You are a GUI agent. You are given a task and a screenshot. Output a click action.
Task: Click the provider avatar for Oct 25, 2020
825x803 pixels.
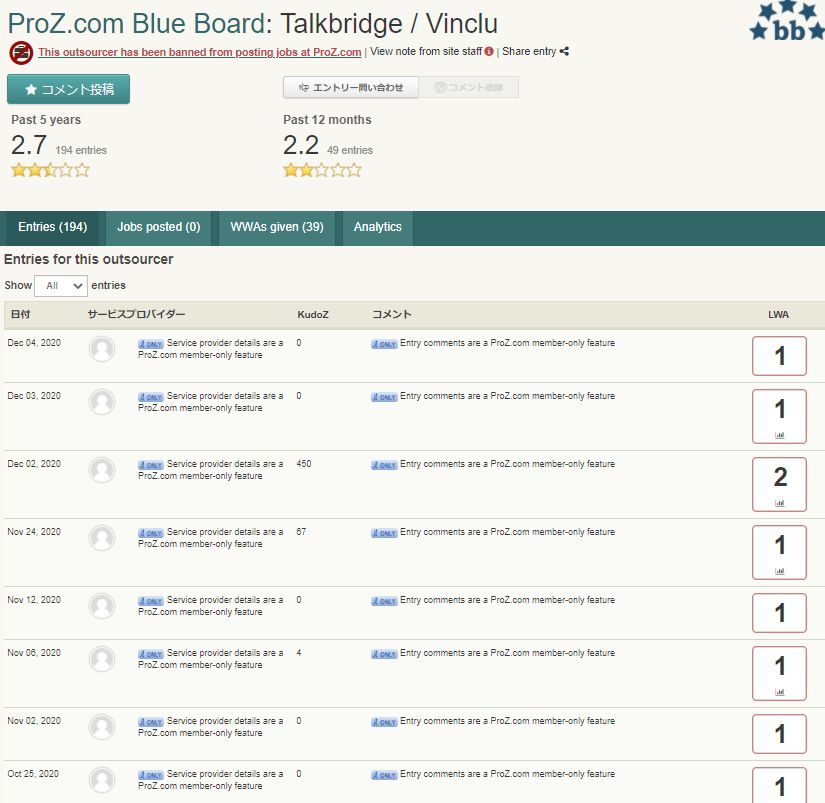click(102, 780)
